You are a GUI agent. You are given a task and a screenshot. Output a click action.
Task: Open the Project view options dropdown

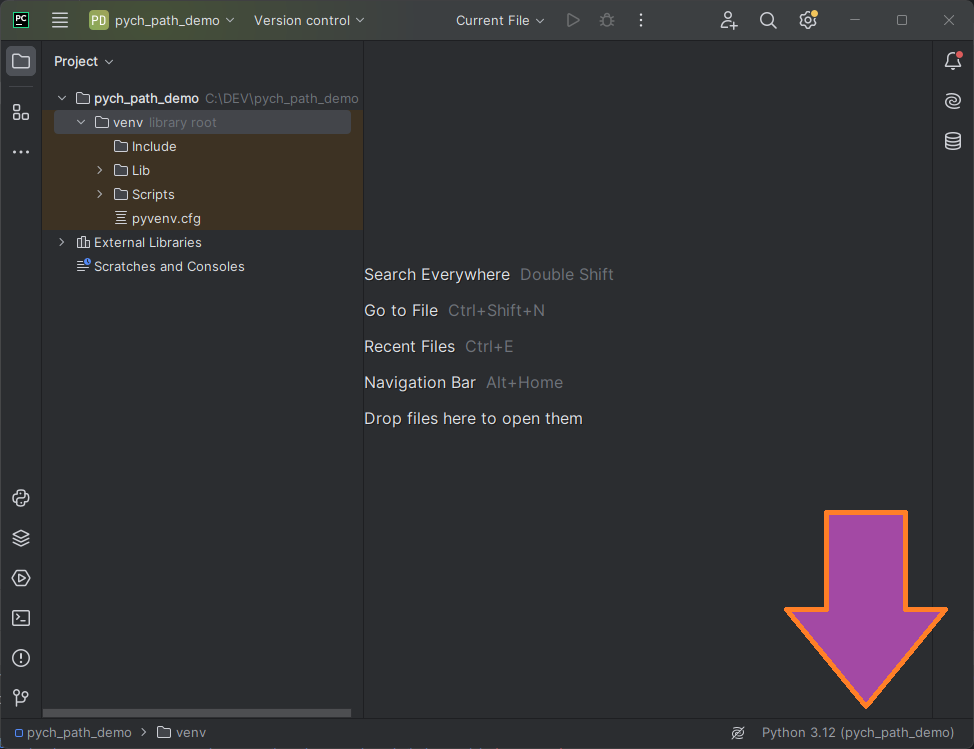click(83, 61)
